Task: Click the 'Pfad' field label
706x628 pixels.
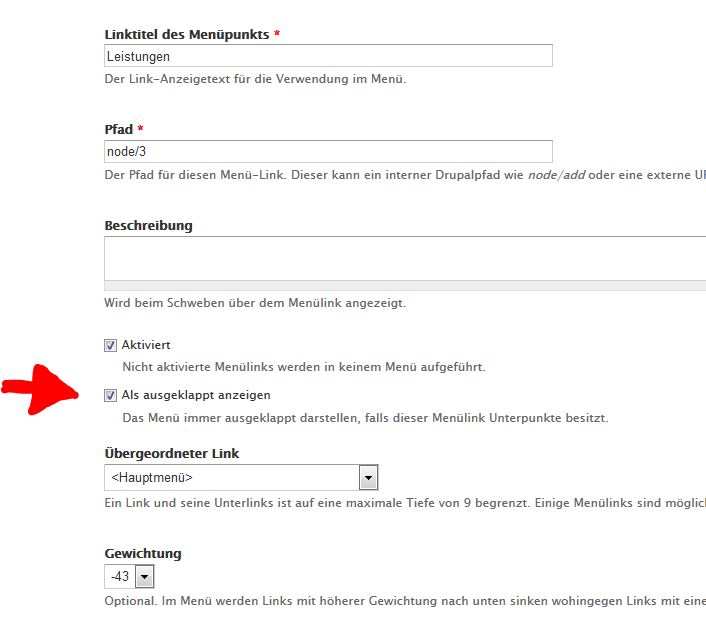Action: coord(118,130)
